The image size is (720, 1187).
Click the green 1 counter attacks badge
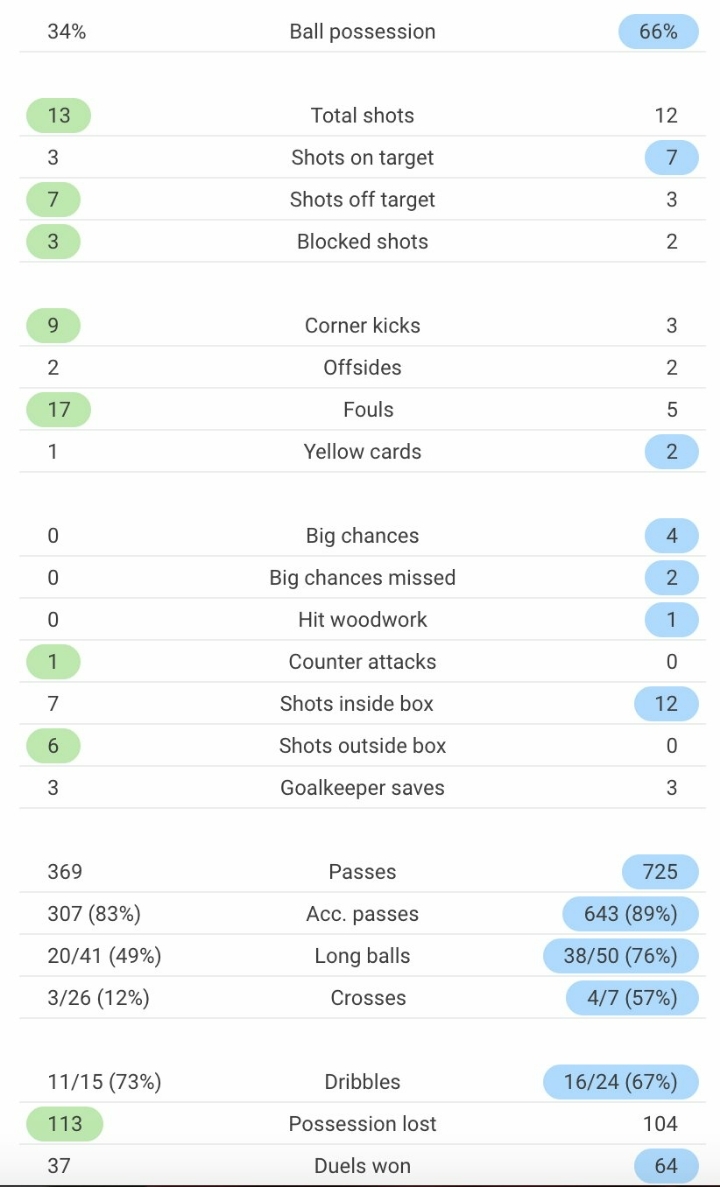[53, 662]
